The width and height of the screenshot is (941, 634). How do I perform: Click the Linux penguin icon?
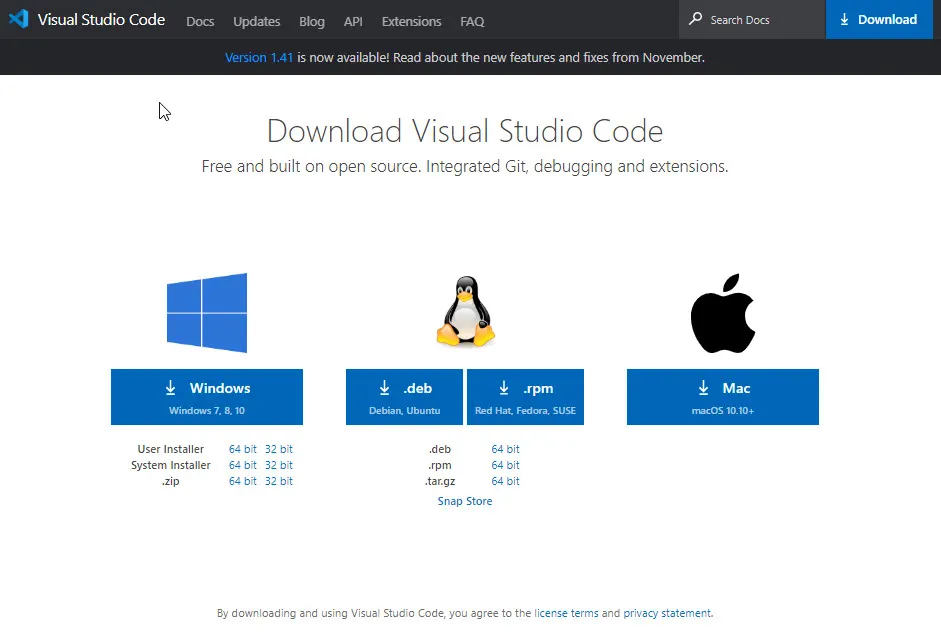(x=464, y=312)
